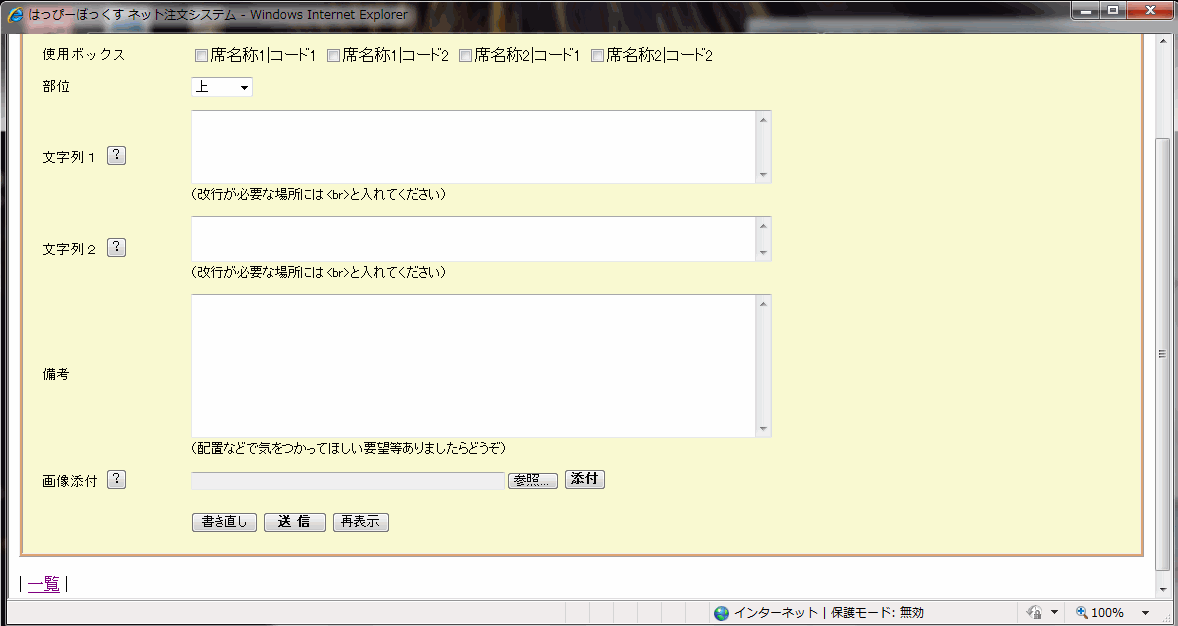The image size is (1178, 626).
Task: Click the 送 信 submit button
Action: [294, 522]
